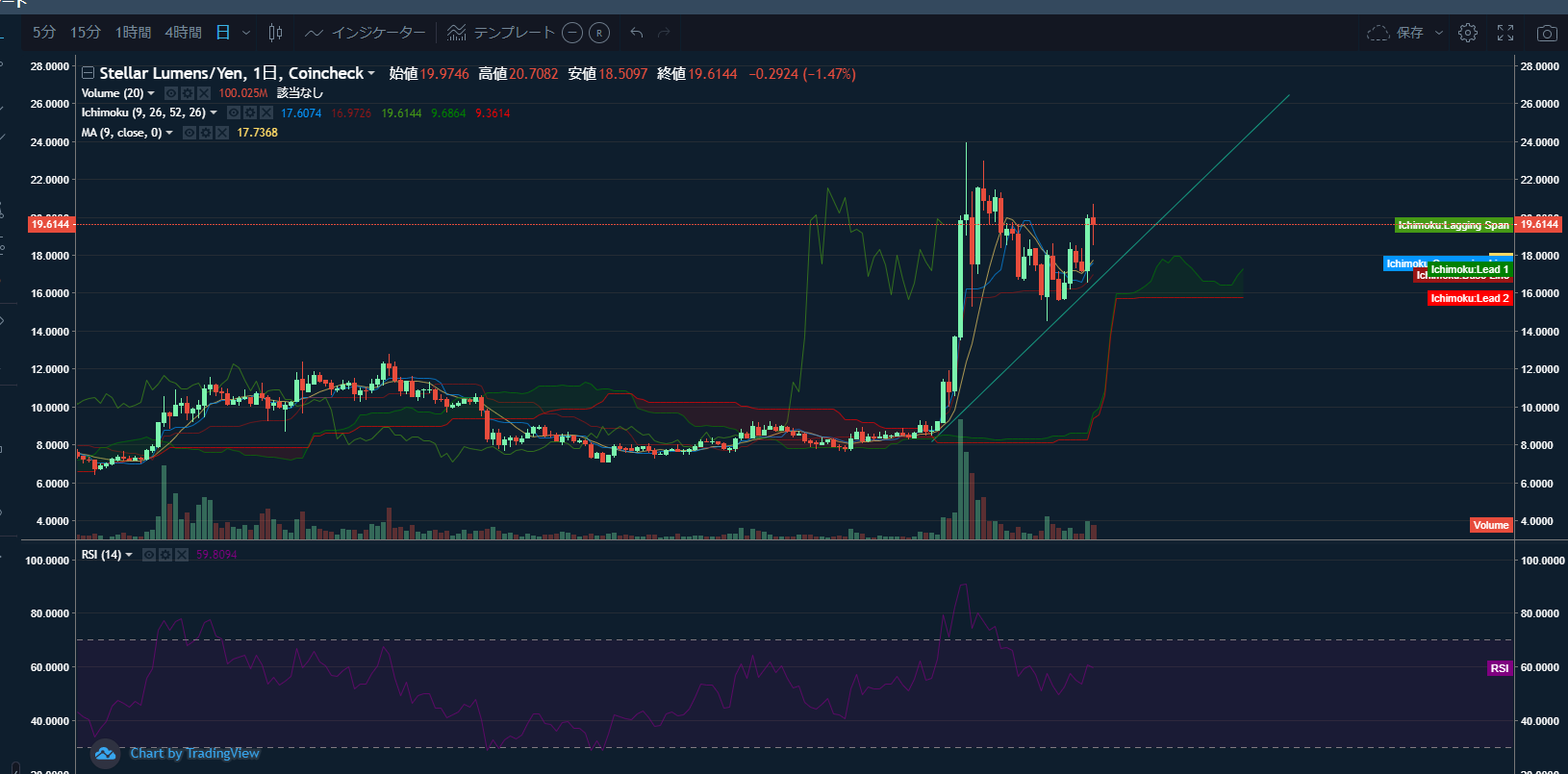Click the purple RSI axis label
This screenshot has width=1568, height=774.
point(1500,668)
